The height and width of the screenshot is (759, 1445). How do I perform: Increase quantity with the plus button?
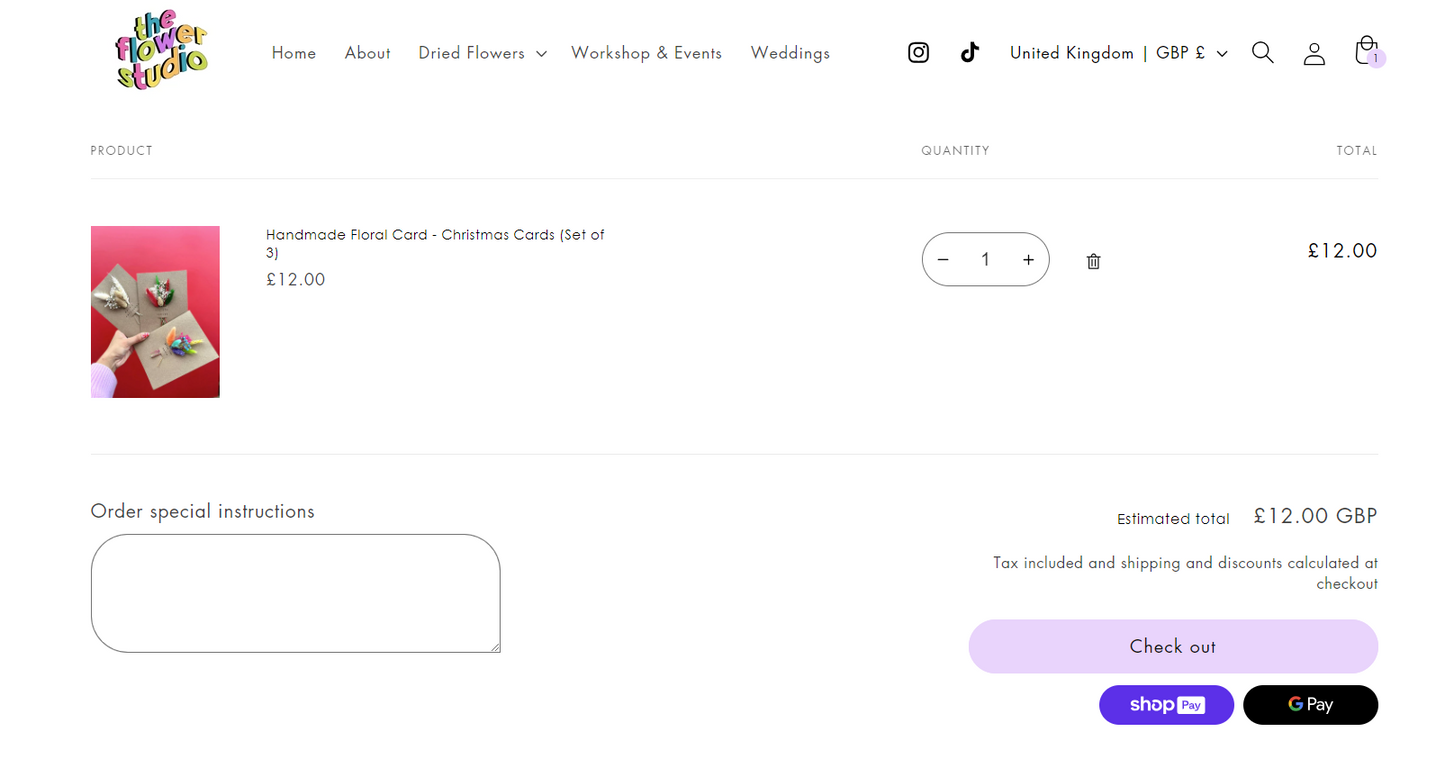click(1028, 260)
